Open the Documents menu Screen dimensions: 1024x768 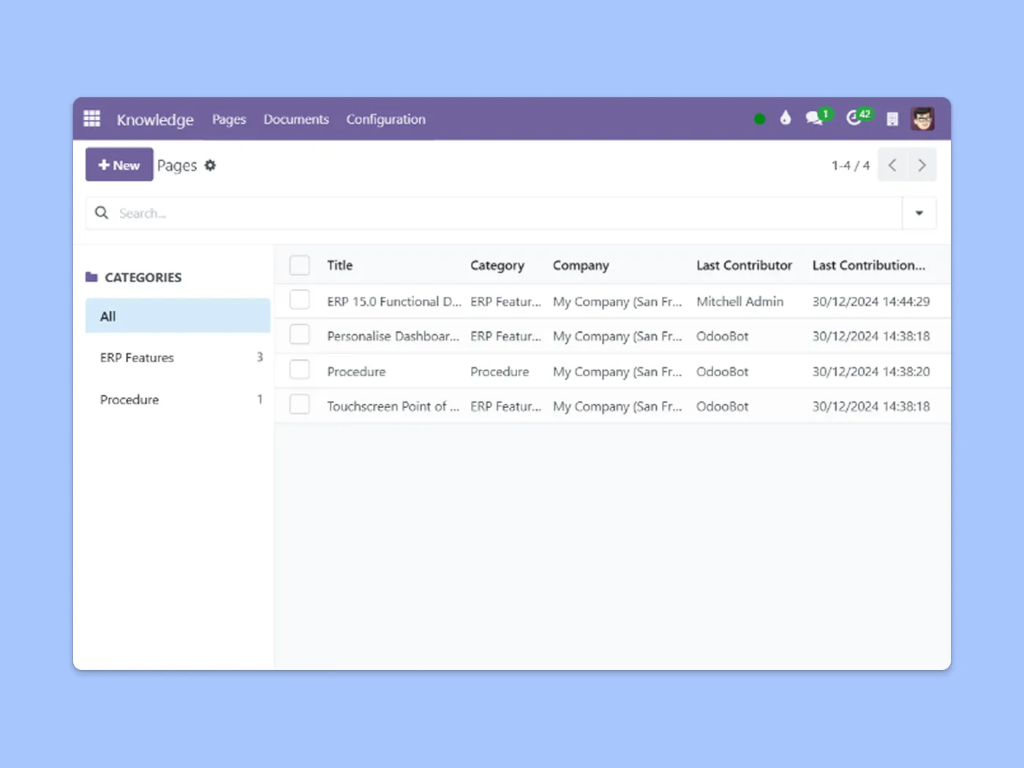coord(296,119)
